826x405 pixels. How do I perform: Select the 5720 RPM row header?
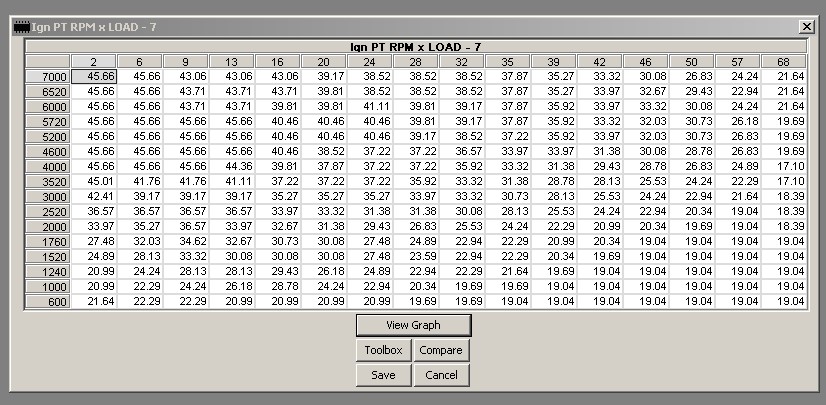coord(47,122)
